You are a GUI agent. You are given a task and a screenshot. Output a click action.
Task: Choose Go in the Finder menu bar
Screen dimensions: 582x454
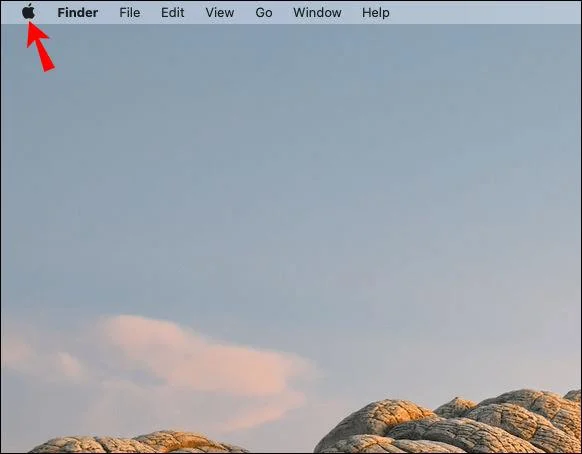(264, 13)
